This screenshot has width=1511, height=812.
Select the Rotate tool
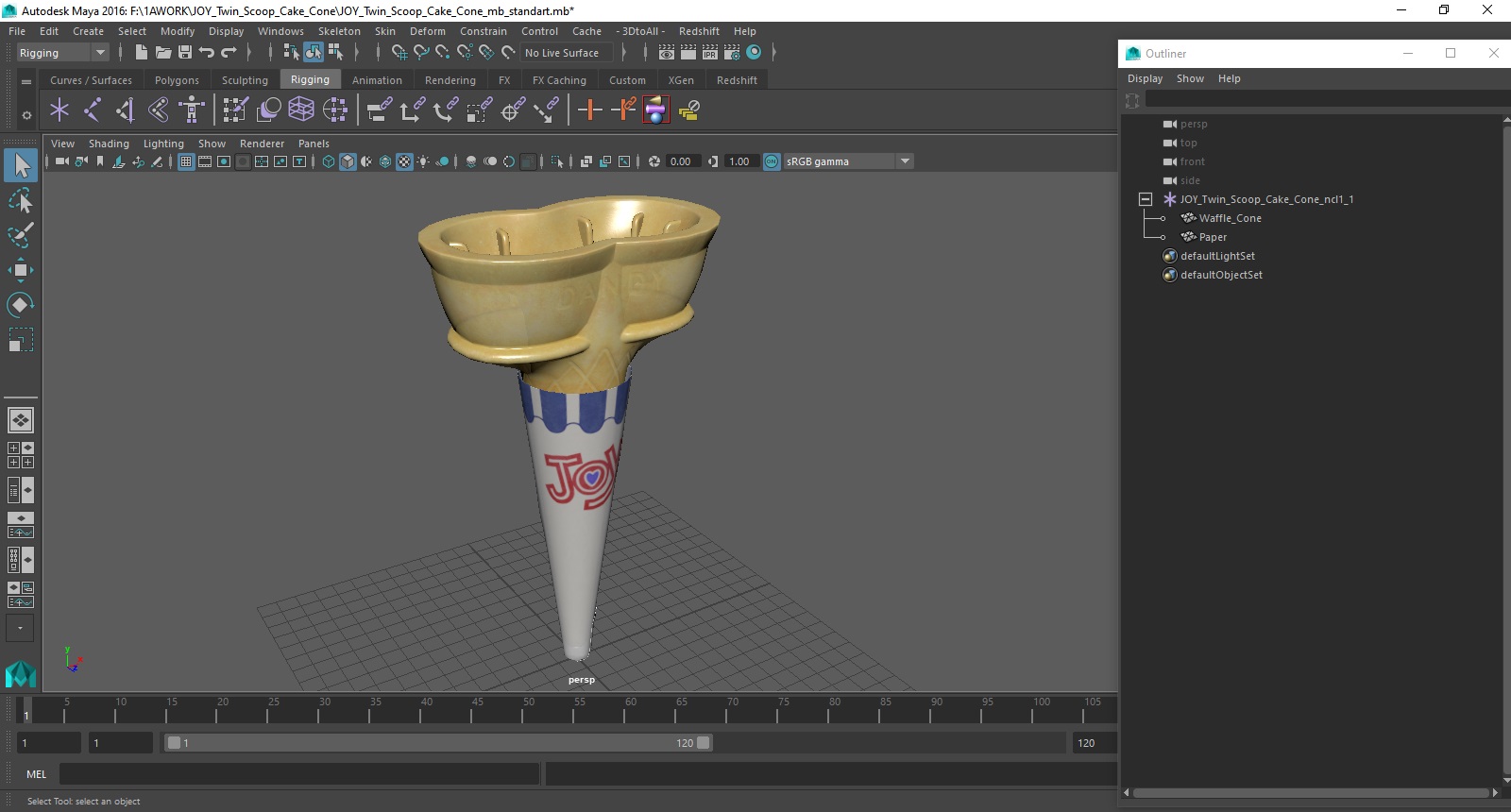coord(20,304)
